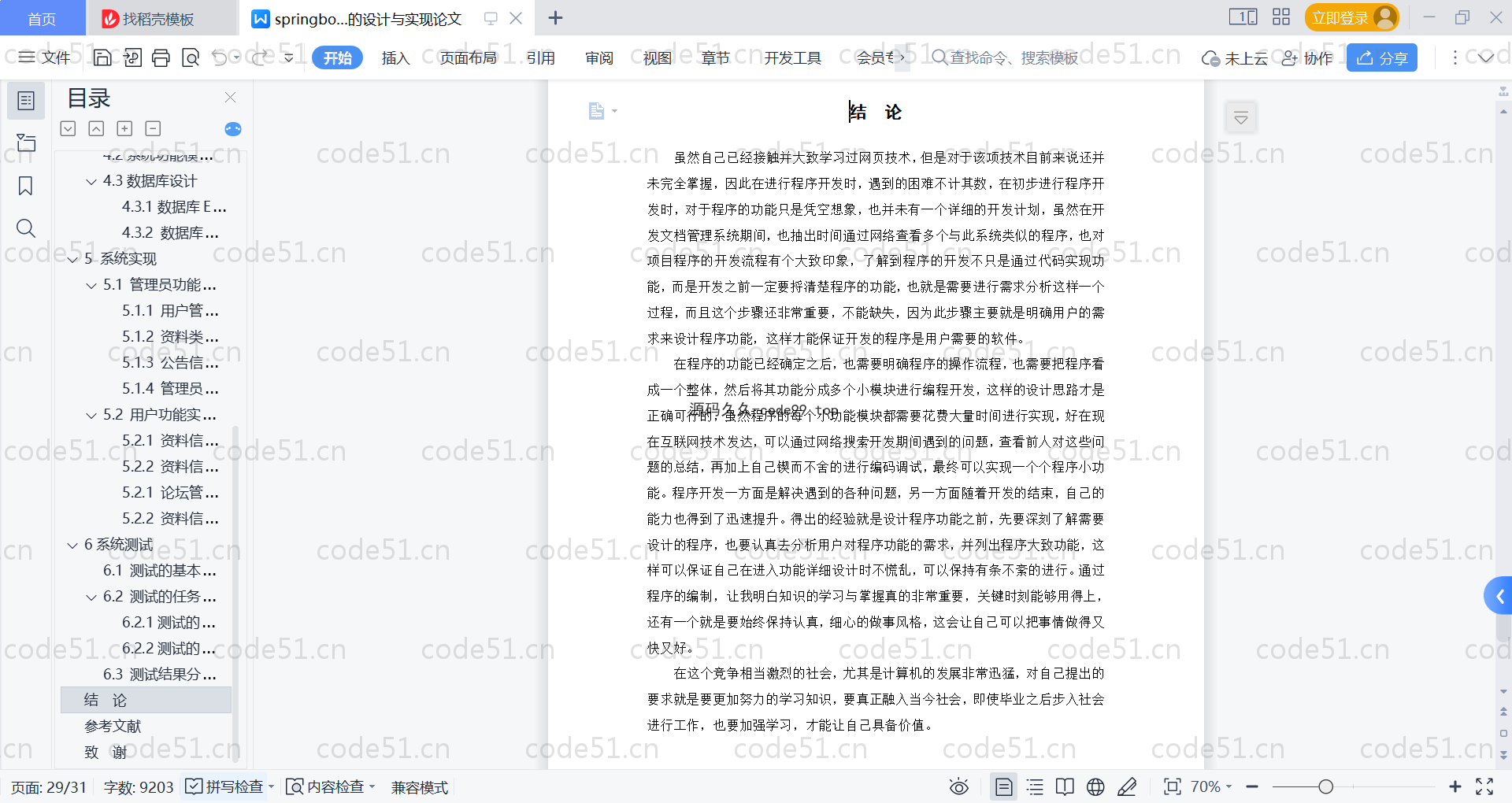Click the lower heading level minus icon
Viewport: 1512px width, 803px height.
point(153,128)
